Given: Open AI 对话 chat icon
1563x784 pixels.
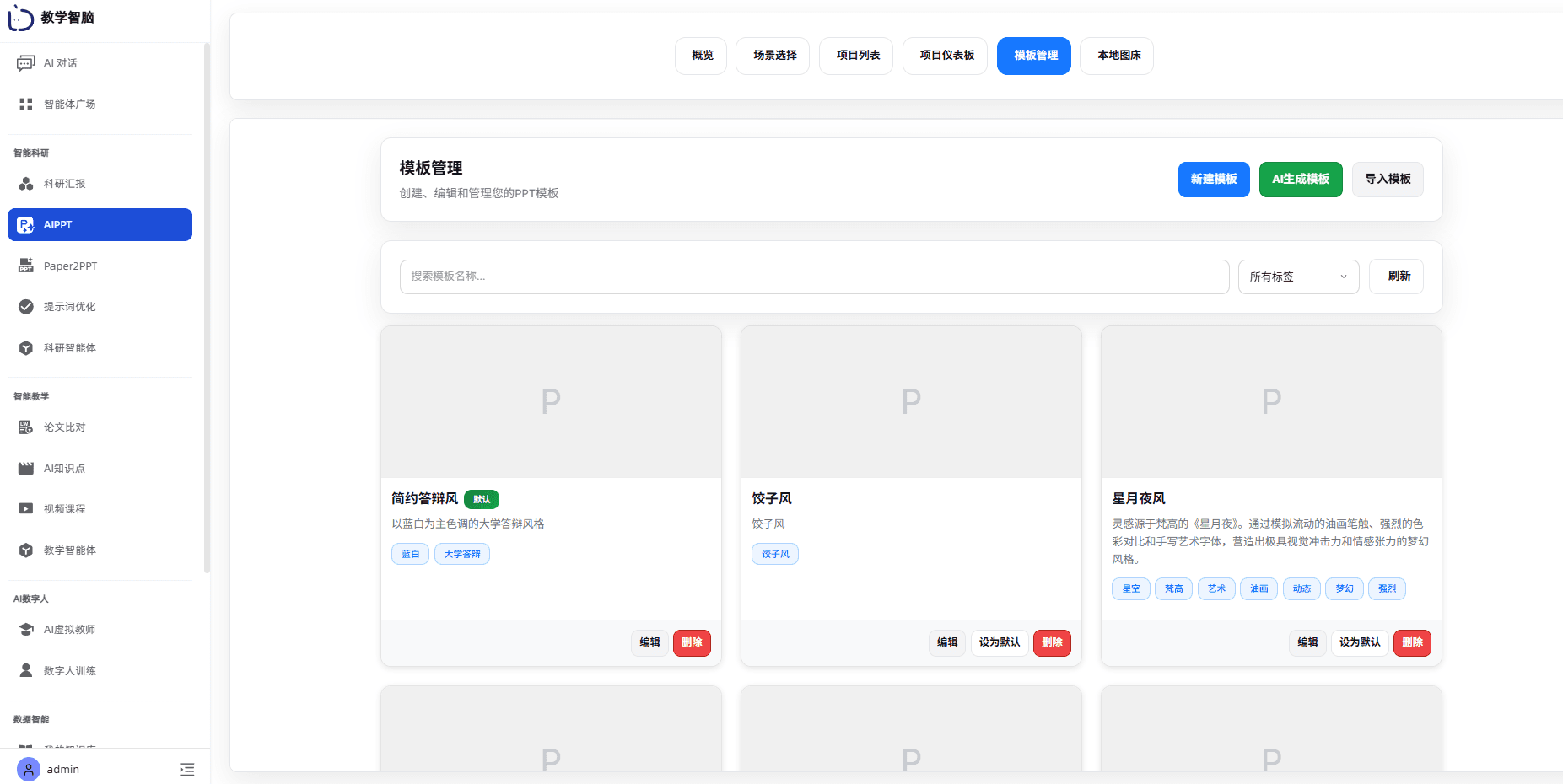Looking at the screenshot, I should 26,63.
